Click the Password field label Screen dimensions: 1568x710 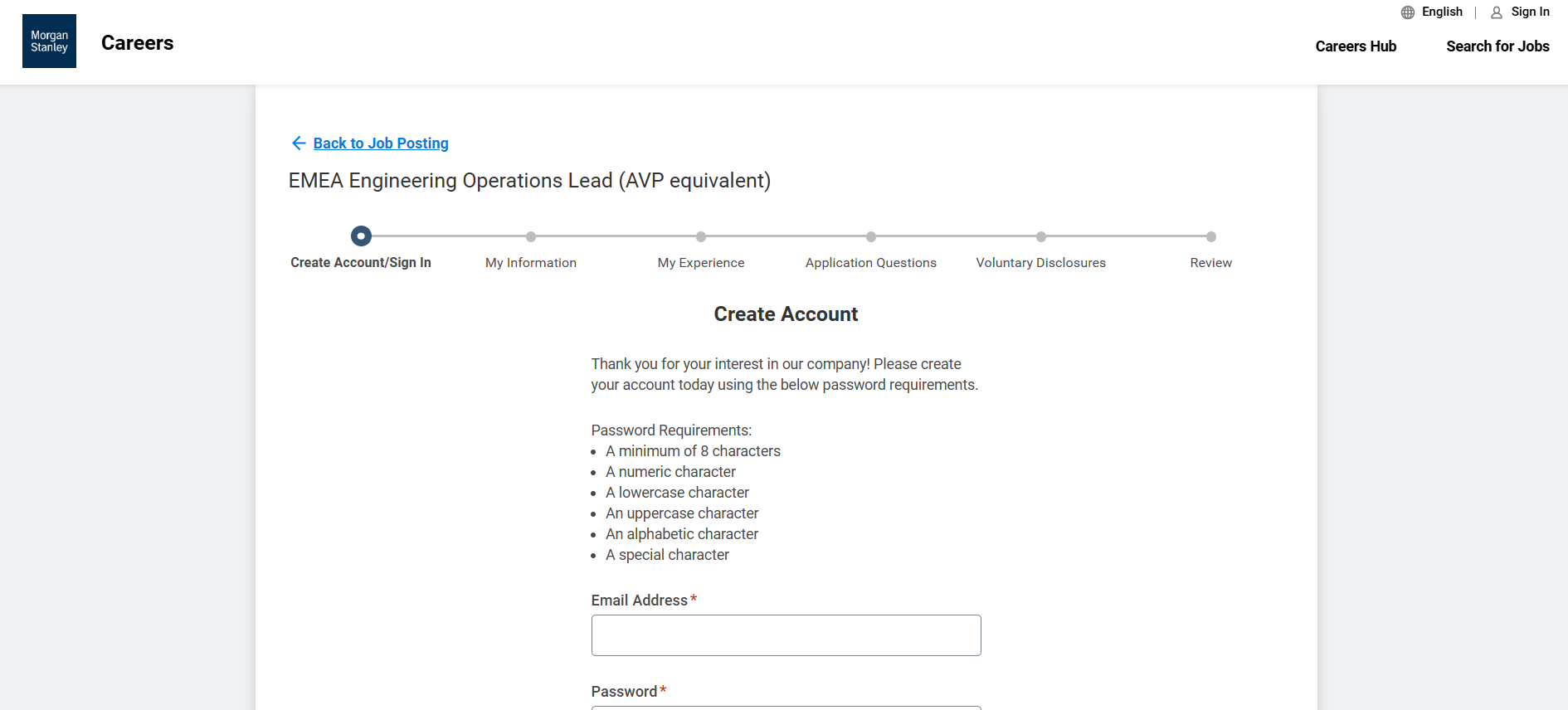pos(624,692)
